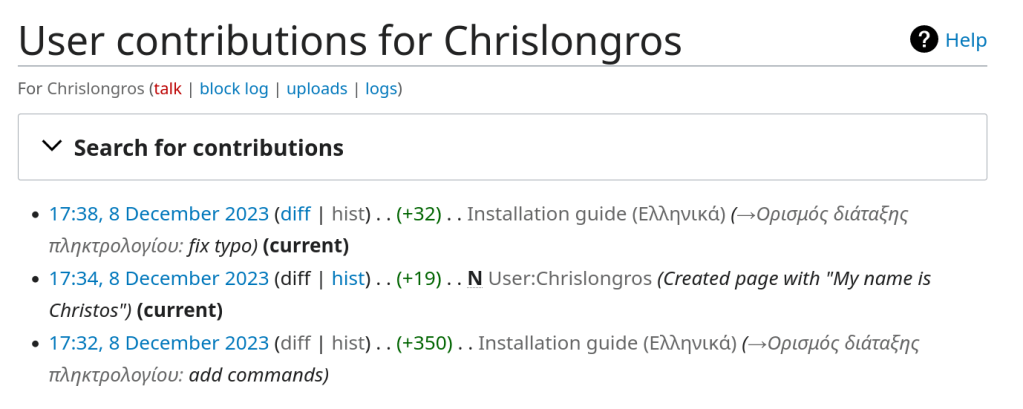Click the Search for contributions heading

click(x=209, y=148)
